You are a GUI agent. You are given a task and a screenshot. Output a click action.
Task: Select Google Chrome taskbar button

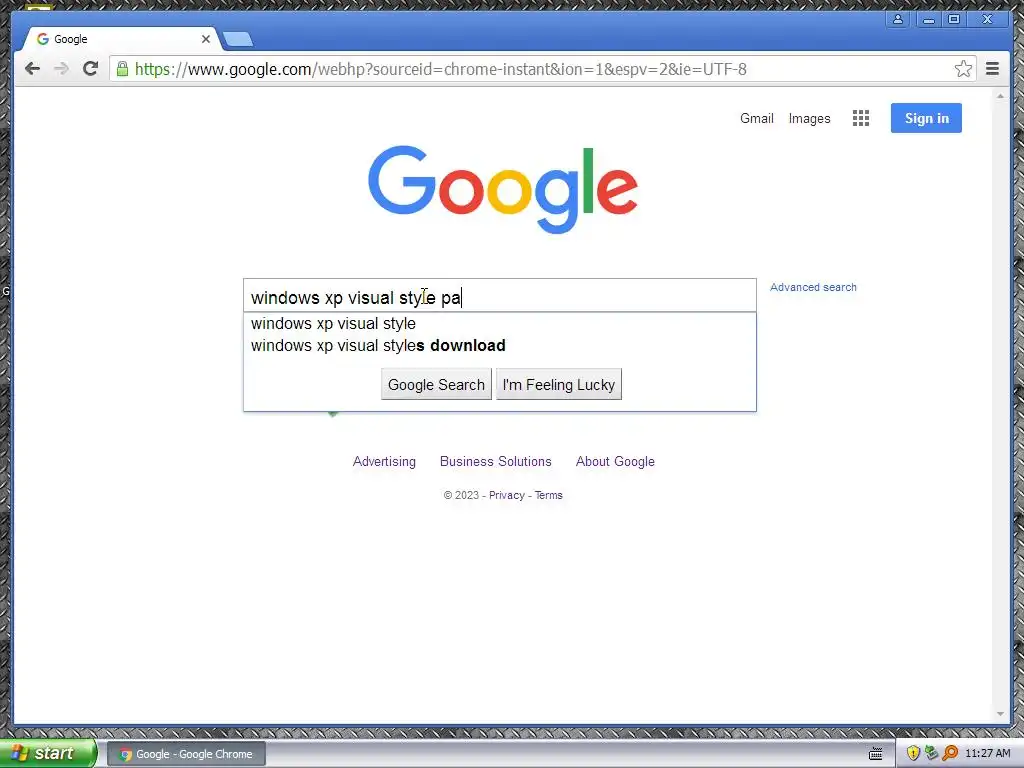(186, 754)
